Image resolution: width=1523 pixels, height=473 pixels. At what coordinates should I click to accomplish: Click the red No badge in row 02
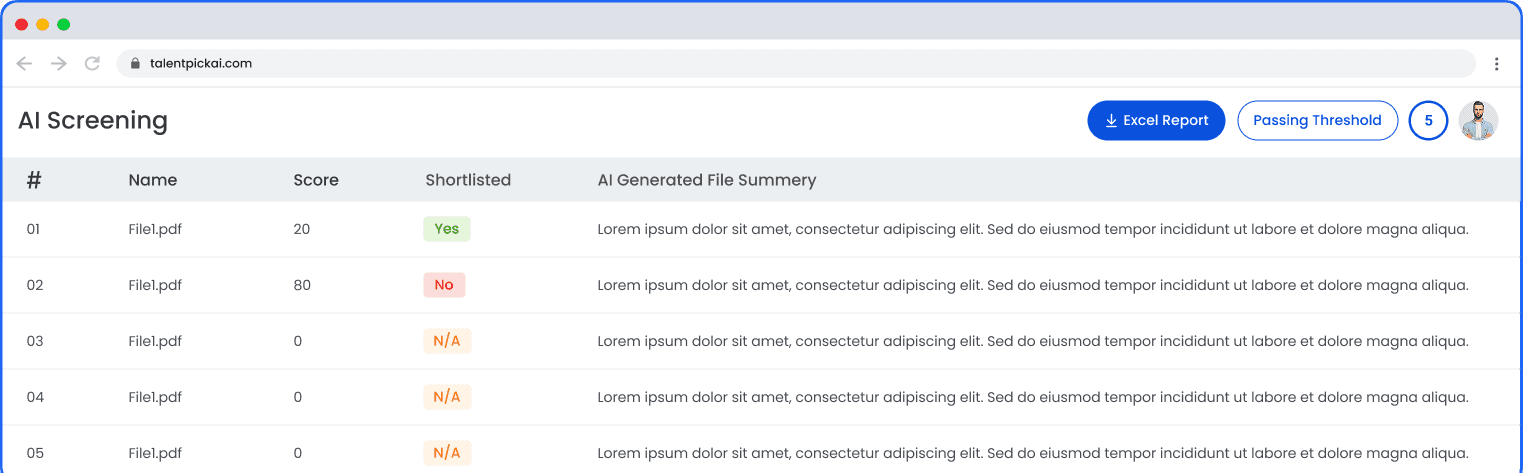(x=444, y=285)
